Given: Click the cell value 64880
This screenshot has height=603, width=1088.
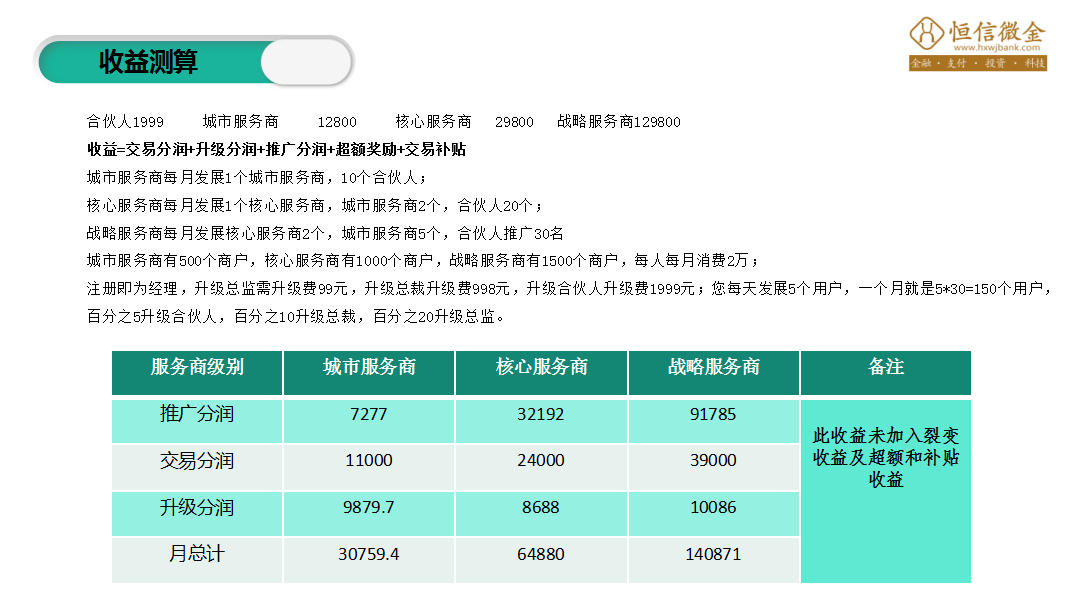Looking at the screenshot, I should coord(541,554).
